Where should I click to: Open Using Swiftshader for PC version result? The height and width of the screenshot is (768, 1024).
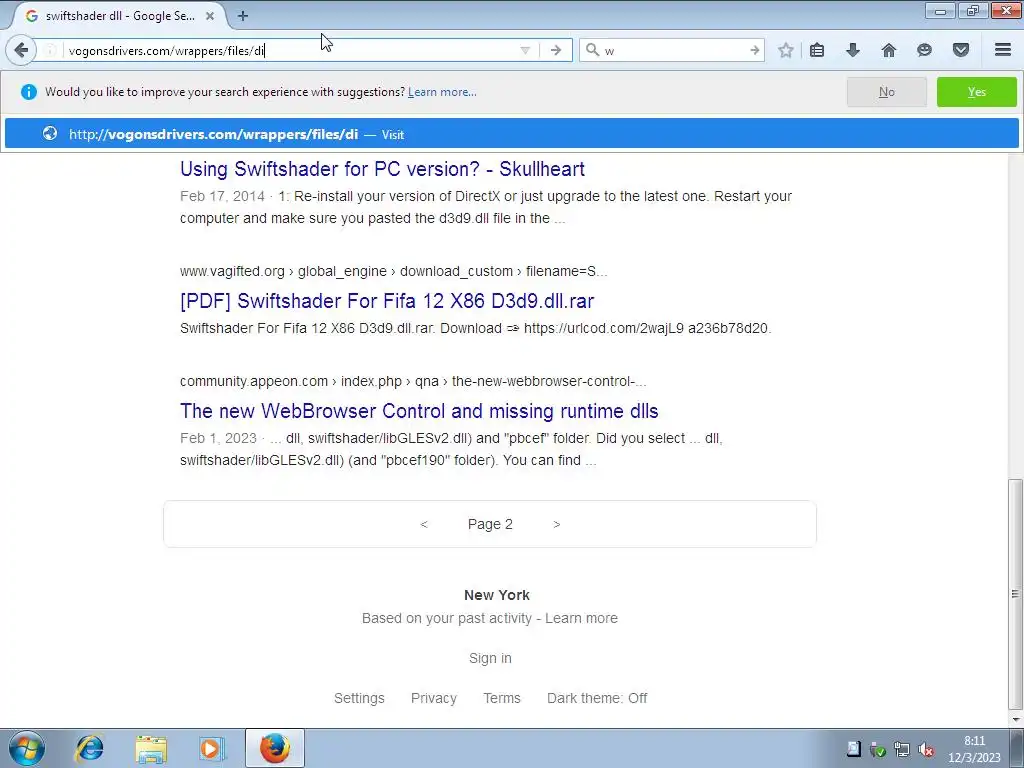click(382, 169)
